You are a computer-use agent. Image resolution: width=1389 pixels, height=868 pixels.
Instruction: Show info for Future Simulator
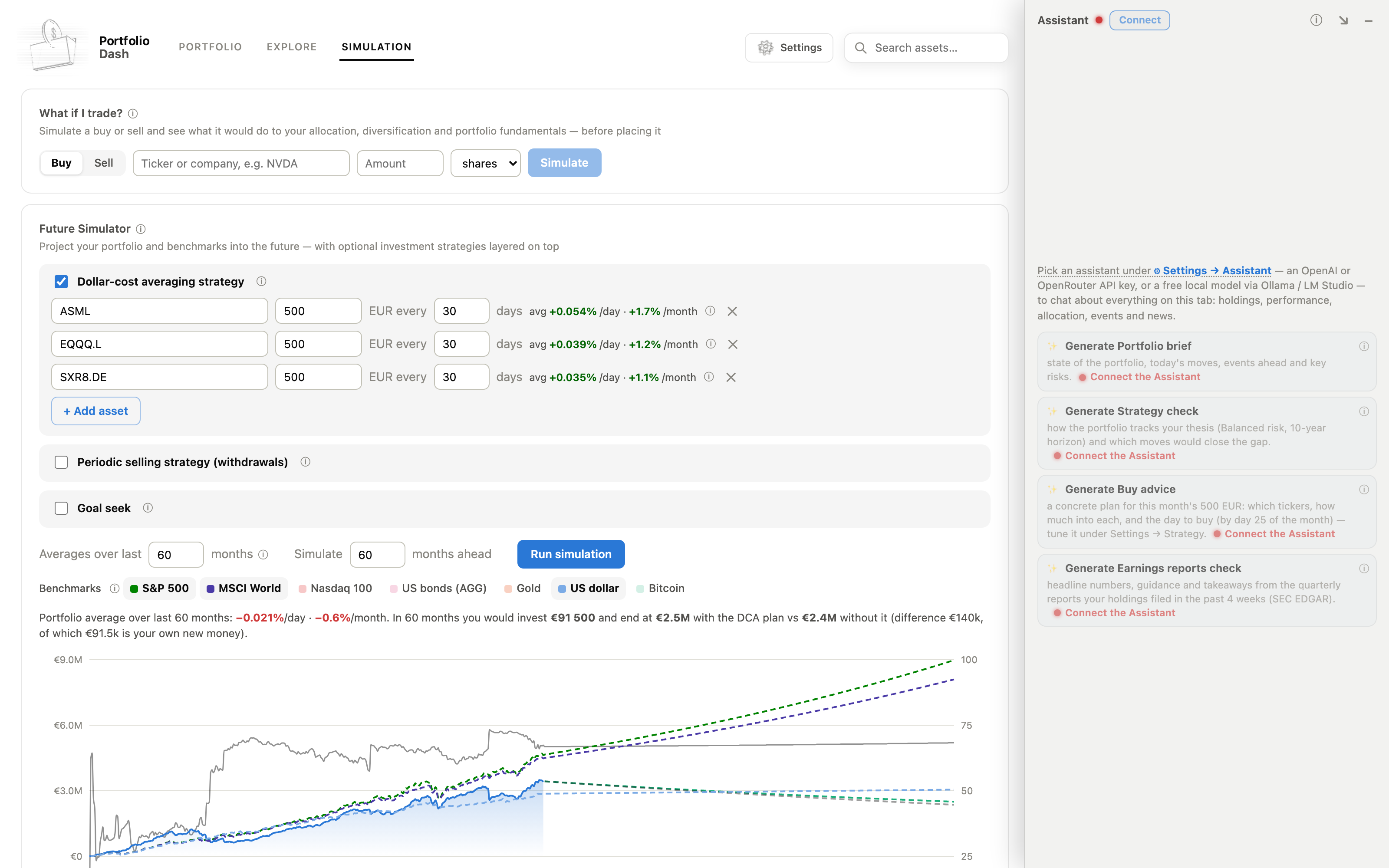[141, 229]
